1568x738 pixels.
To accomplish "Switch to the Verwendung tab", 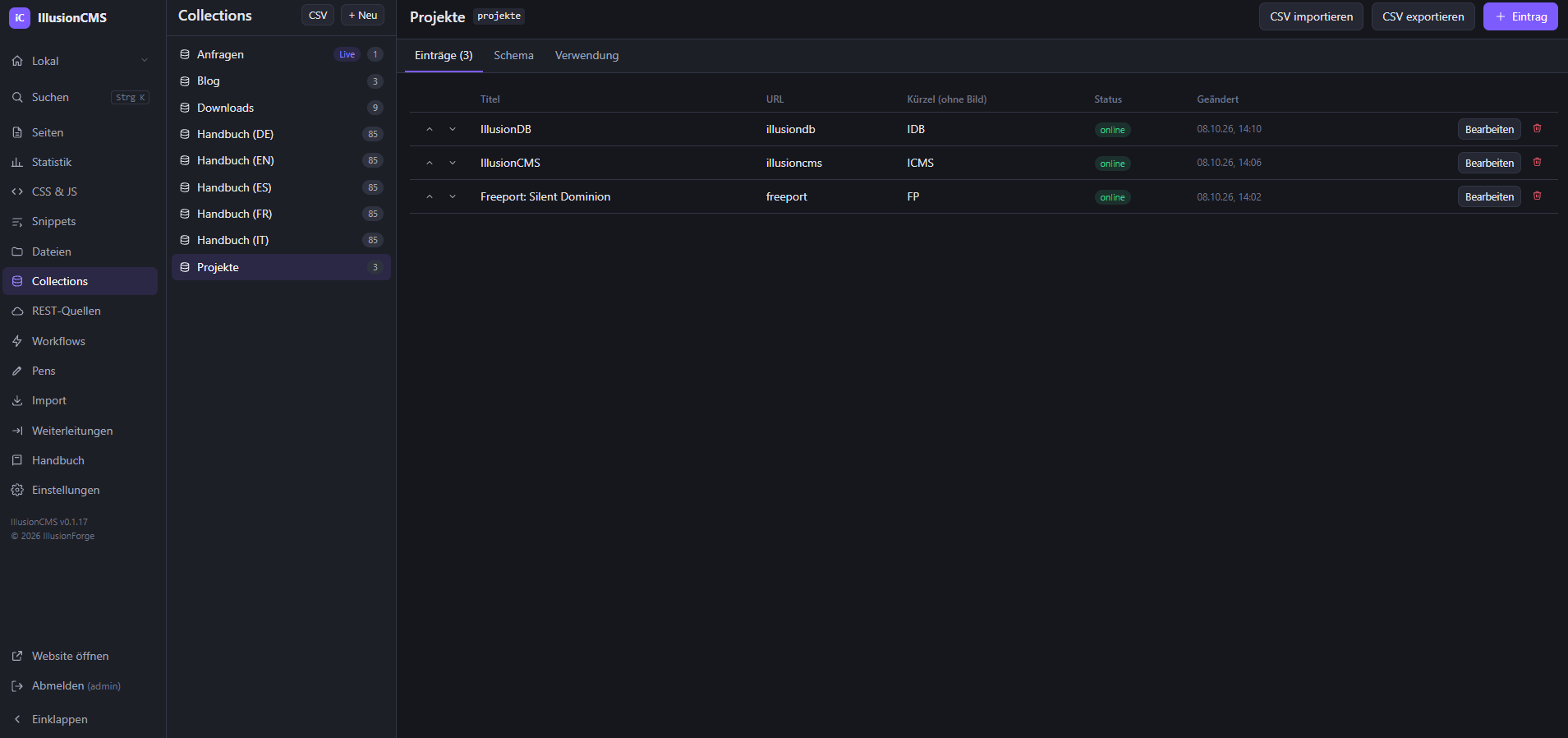I will [586, 55].
